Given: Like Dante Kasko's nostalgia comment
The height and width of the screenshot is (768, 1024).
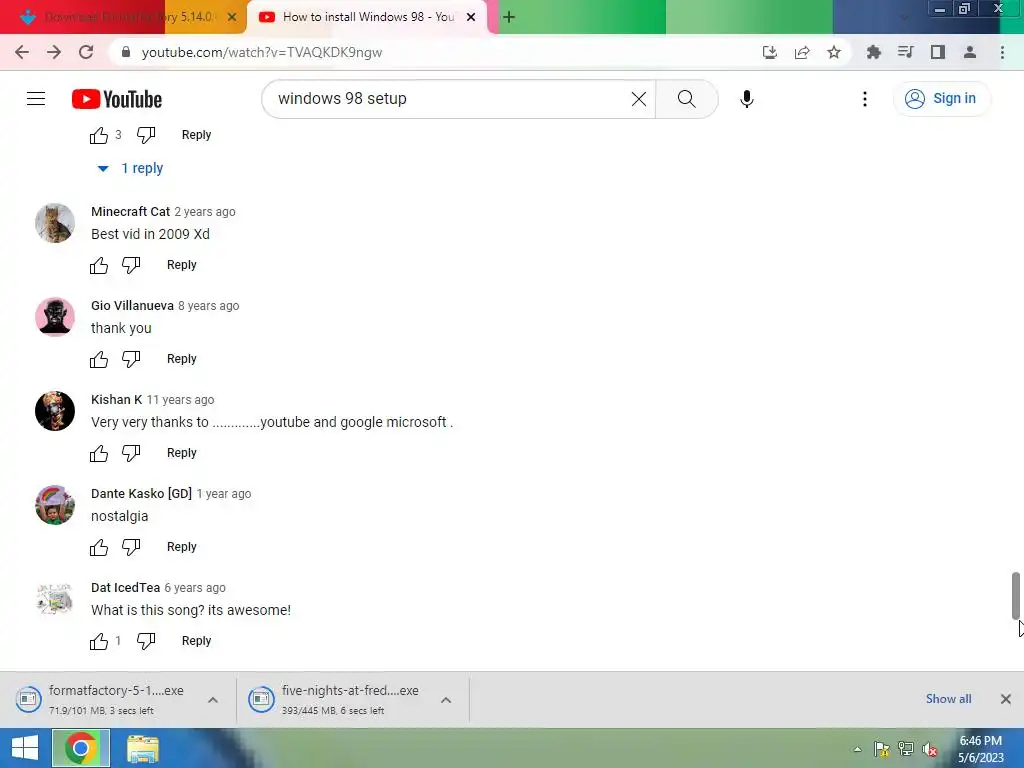Looking at the screenshot, I should (99, 547).
